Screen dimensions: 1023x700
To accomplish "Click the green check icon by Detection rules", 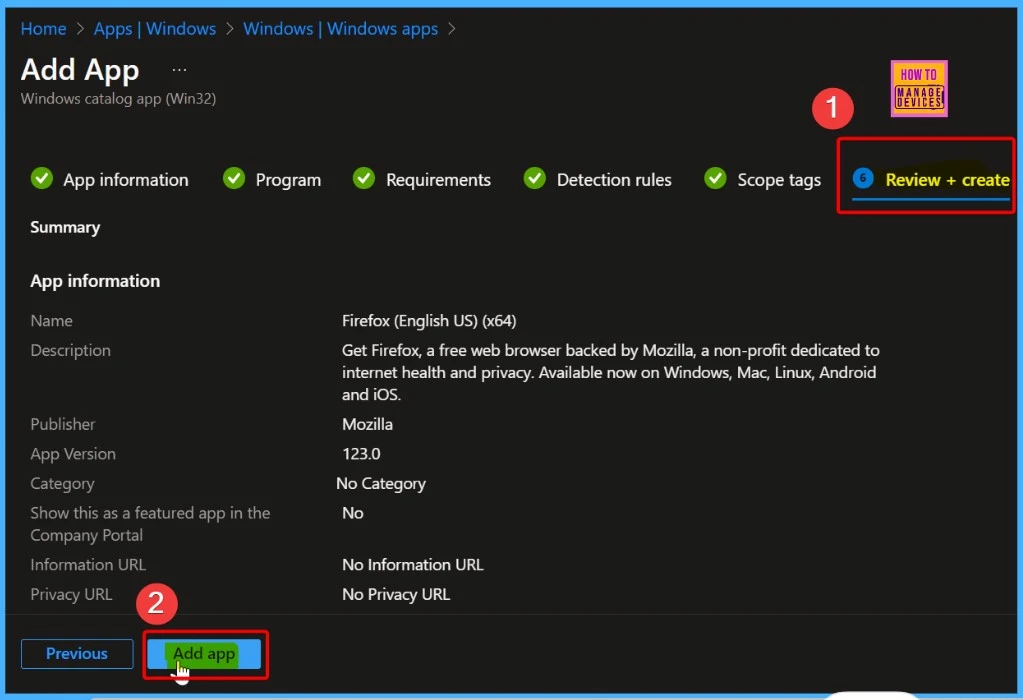I will (534, 178).
